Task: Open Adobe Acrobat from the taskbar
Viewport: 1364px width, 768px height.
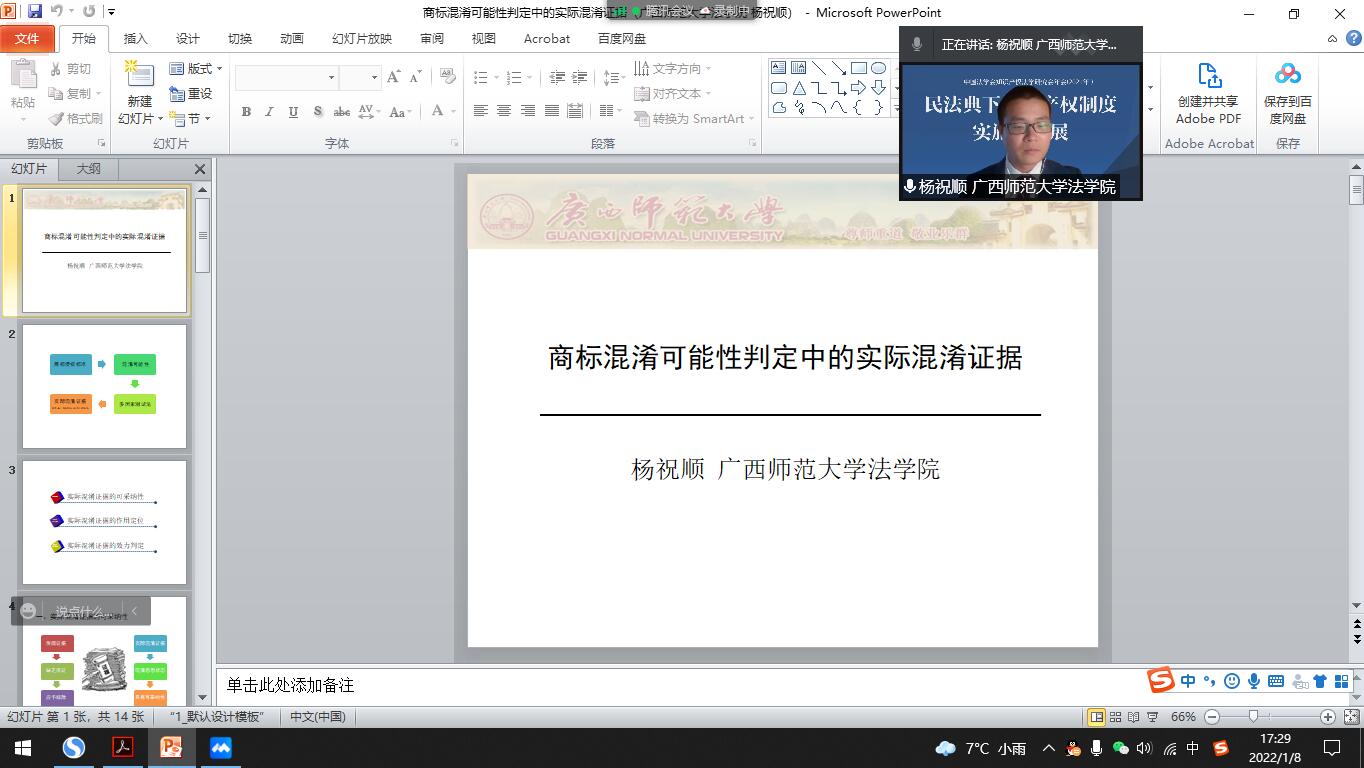Action: pyautogui.click(x=123, y=747)
